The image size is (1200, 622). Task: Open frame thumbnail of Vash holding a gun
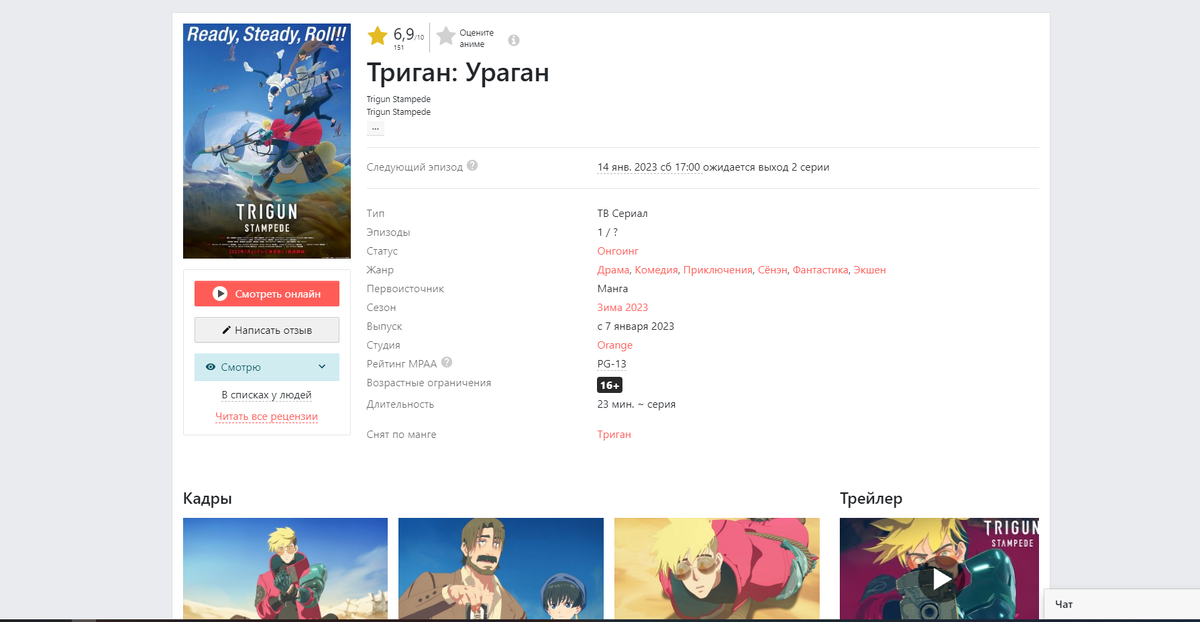tap(285, 569)
